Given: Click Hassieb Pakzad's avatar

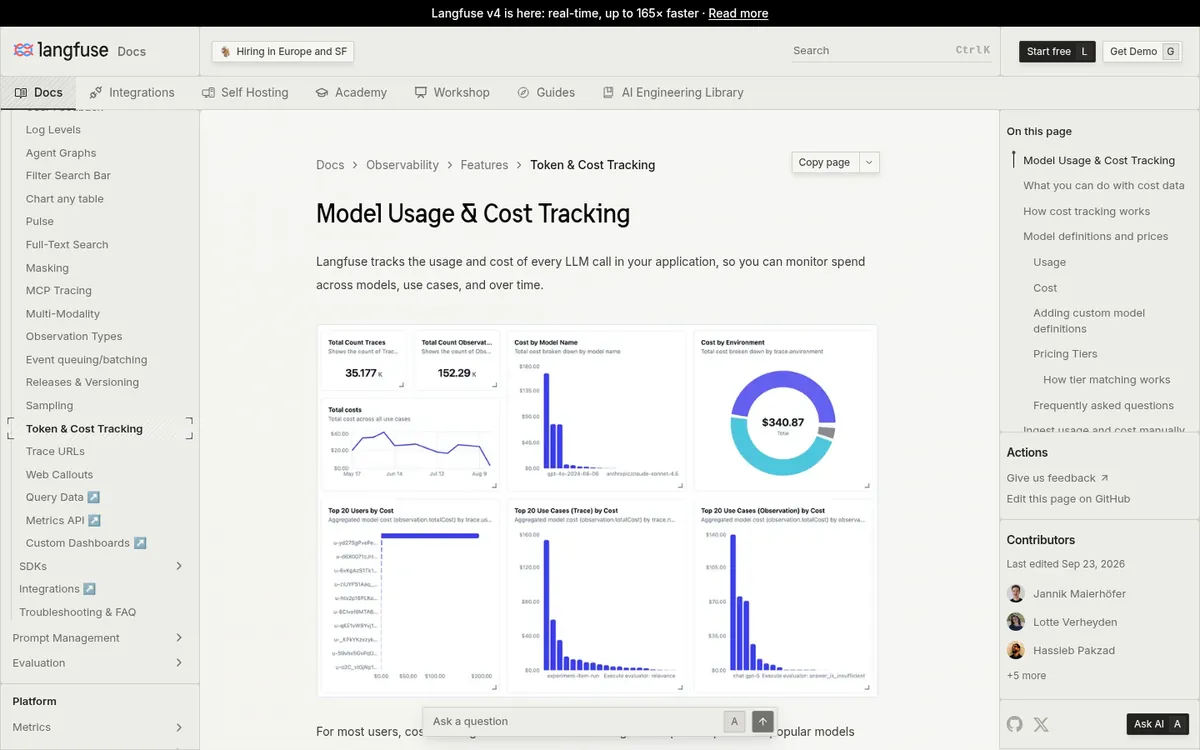Looking at the screenshot, I should pyautogui.click(x=1016, y=650).
